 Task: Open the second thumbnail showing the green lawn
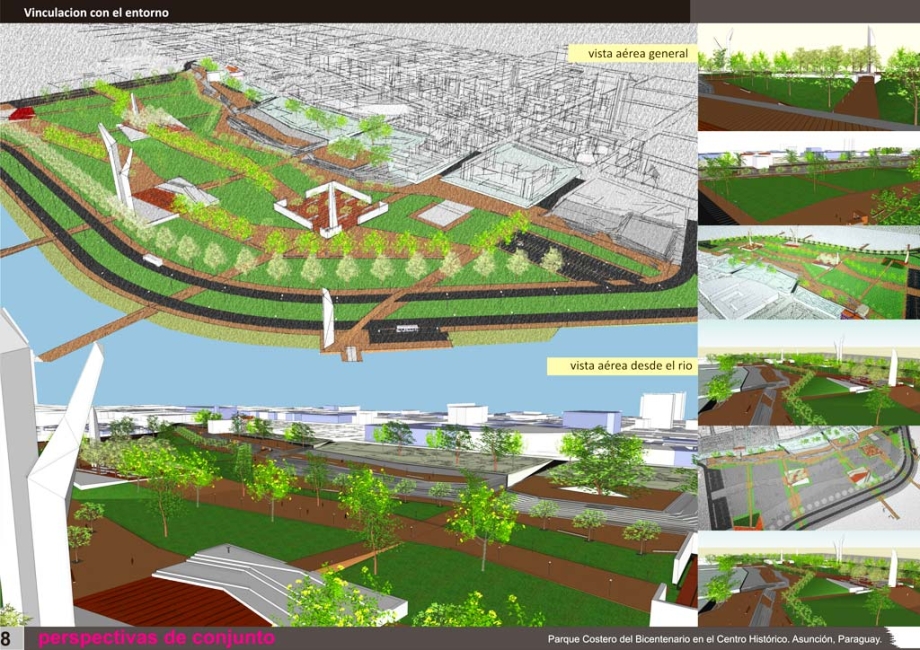[808, 178]
